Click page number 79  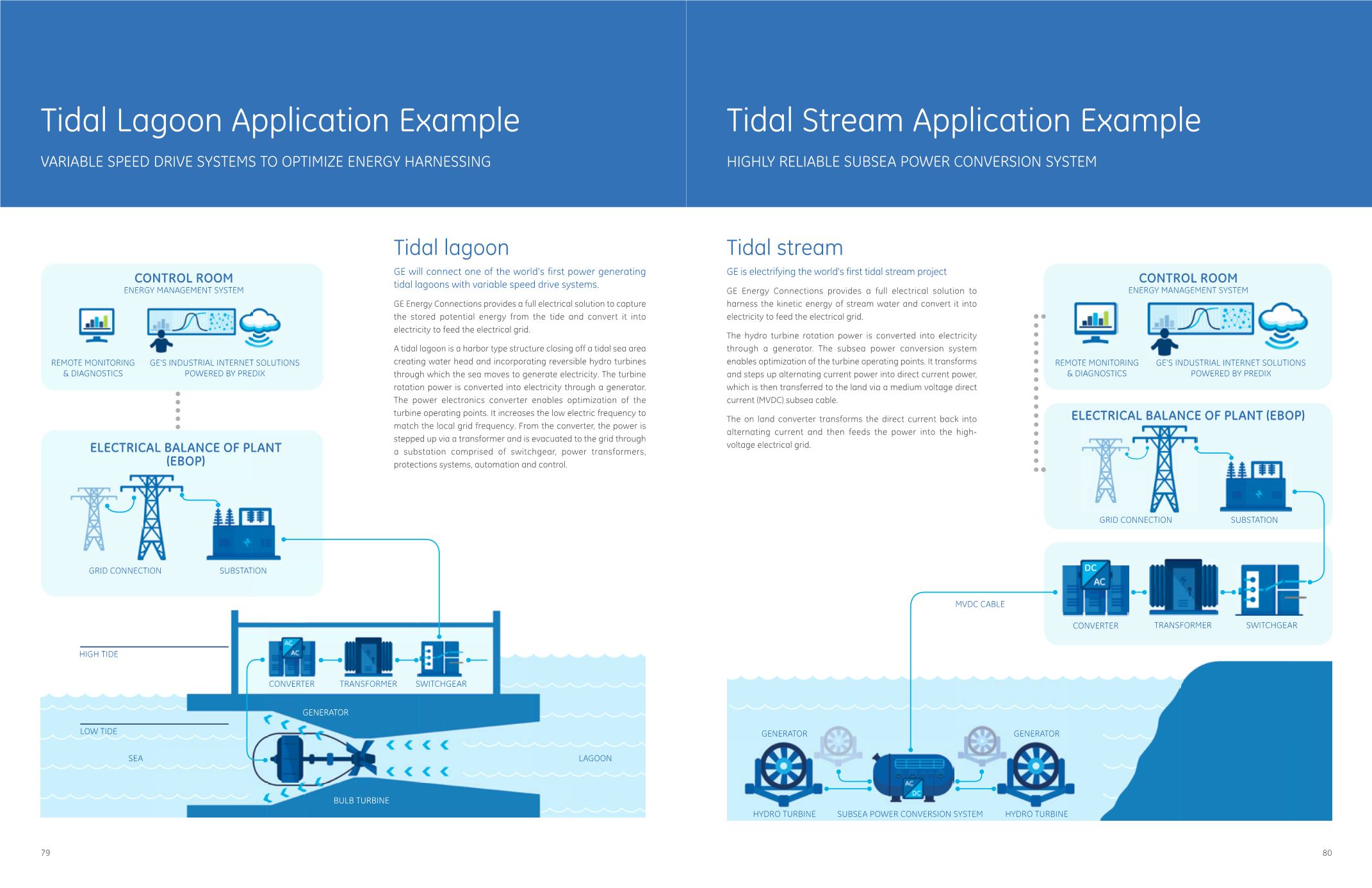click(x=45, y=853)
